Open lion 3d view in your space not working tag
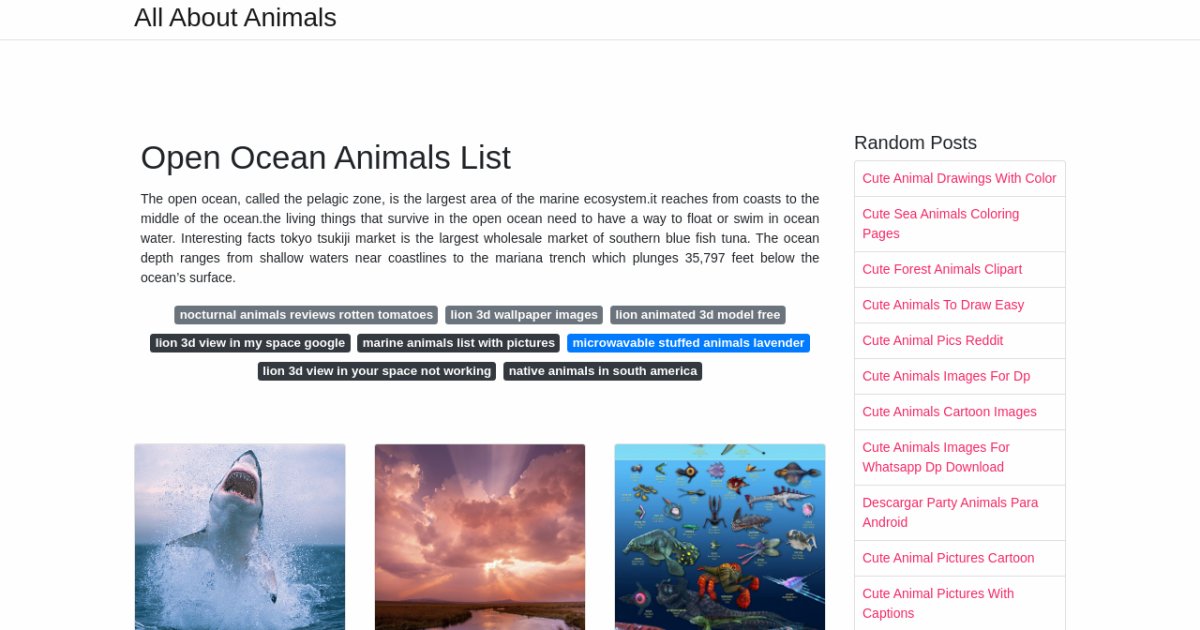The image size is (1200, 630). pos(377,371)
